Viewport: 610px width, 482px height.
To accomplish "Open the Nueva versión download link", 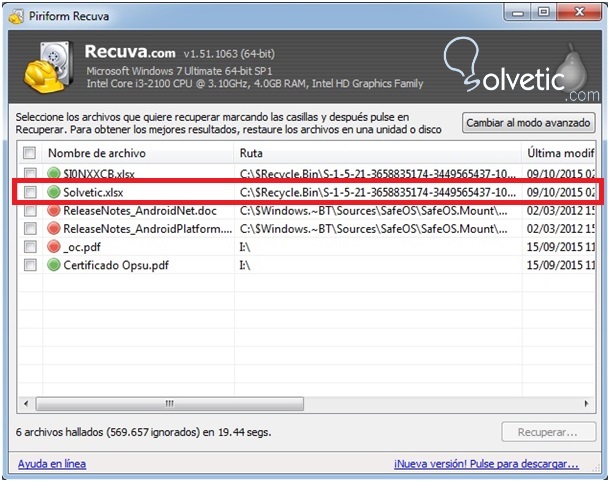I will tap(486, 464).
